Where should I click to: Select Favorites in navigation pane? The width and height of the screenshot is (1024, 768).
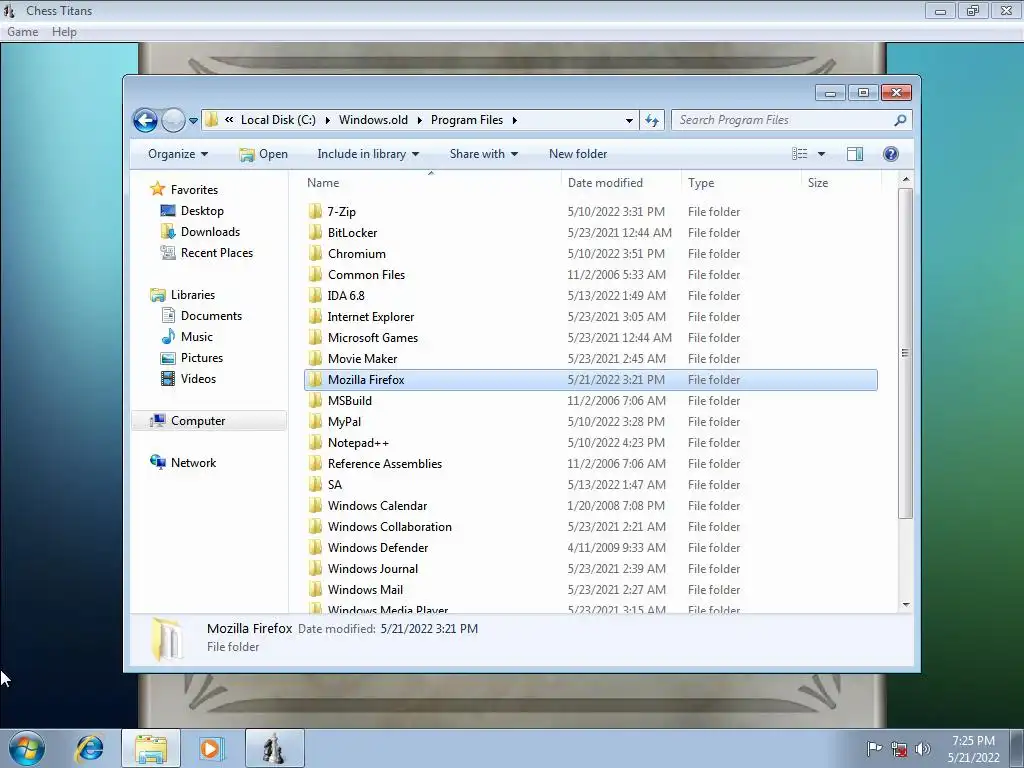(194, 189)
